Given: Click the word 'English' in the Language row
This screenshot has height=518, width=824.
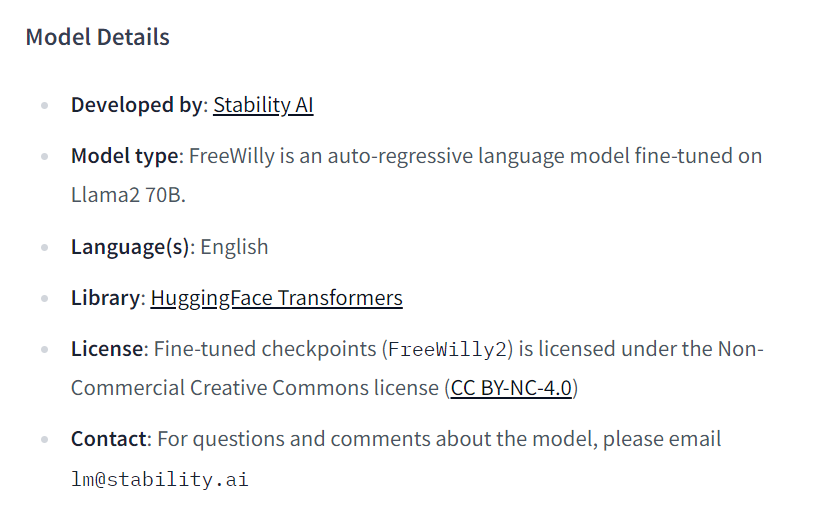Looking at the screenshot, I should click(234, 247).
